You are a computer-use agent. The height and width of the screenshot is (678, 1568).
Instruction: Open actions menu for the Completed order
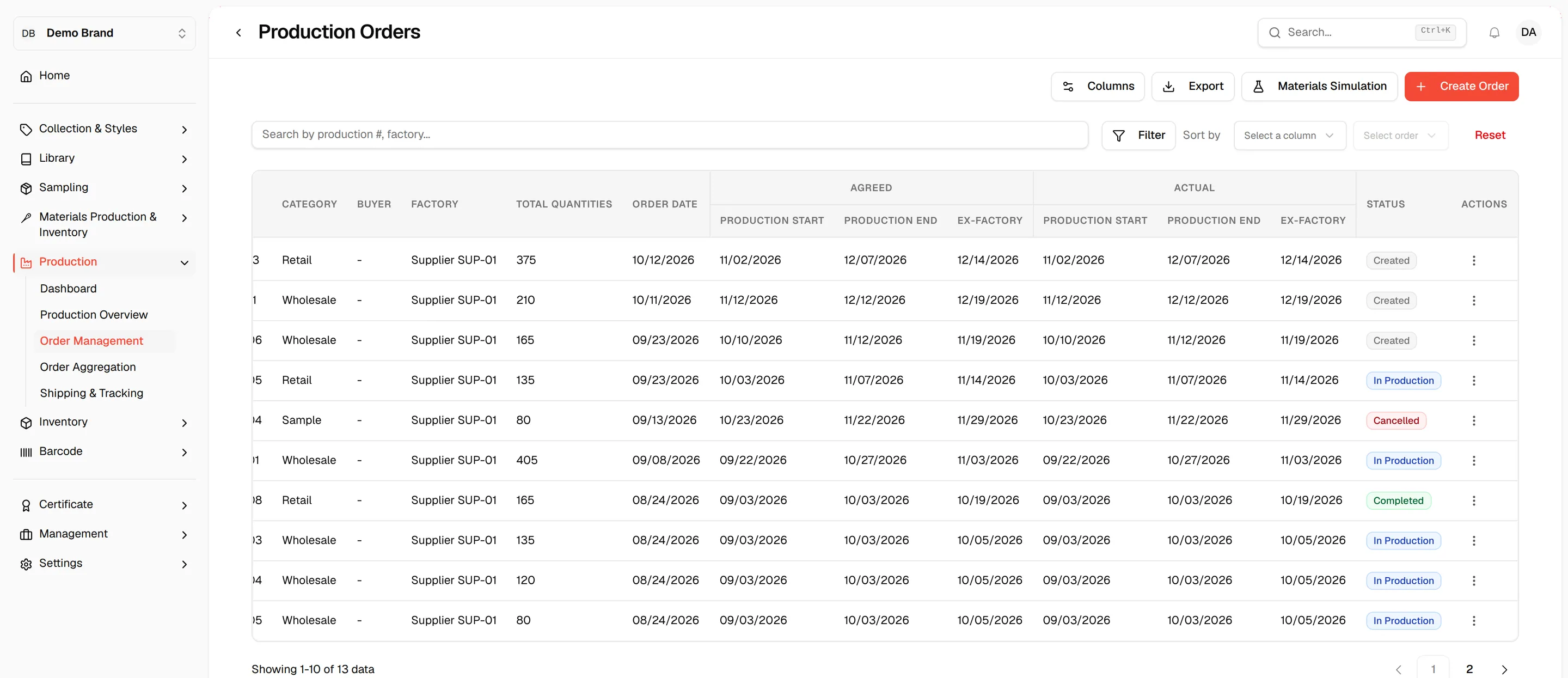click(x=1474, y=501)
